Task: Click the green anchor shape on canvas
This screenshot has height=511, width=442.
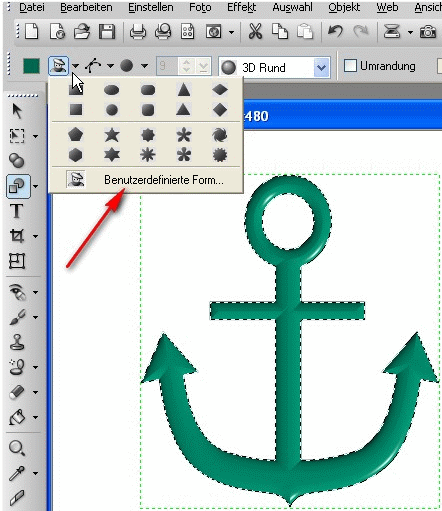Action: coord(289,367)
